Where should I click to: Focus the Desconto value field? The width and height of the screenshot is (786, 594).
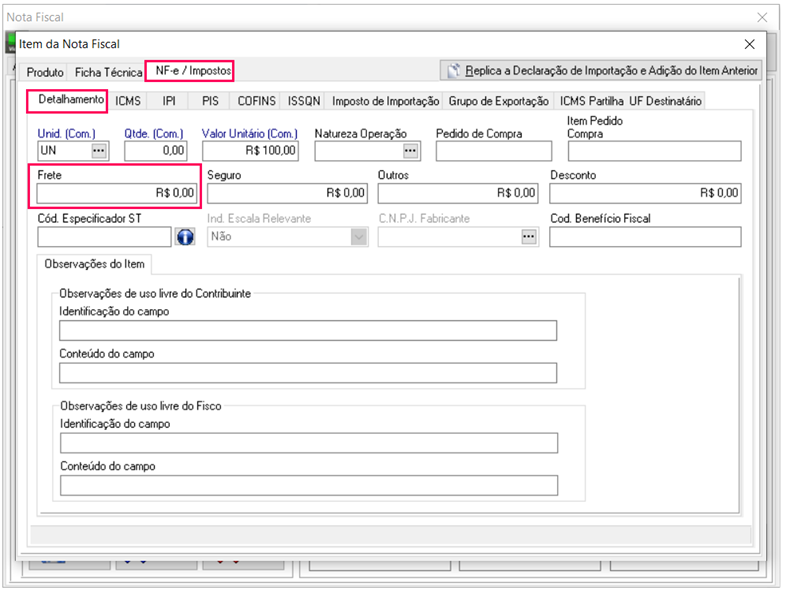click(645, 193)
